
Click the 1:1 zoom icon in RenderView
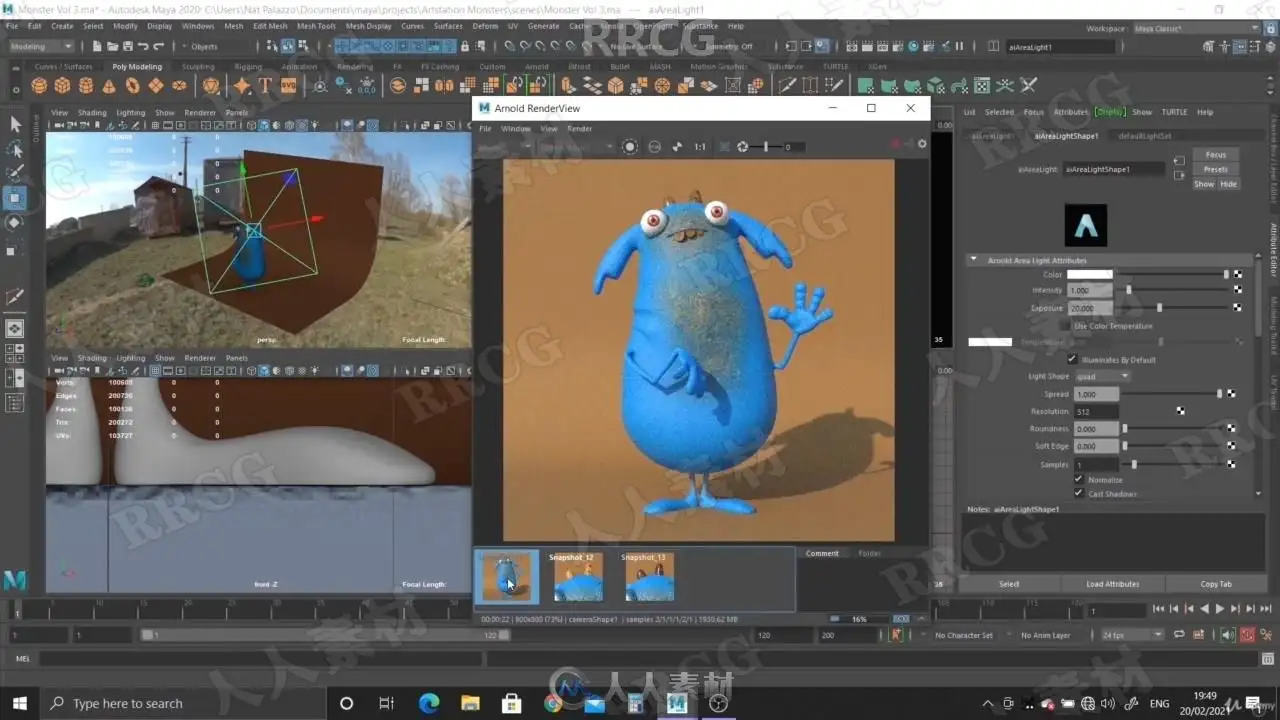pos(700,146)
